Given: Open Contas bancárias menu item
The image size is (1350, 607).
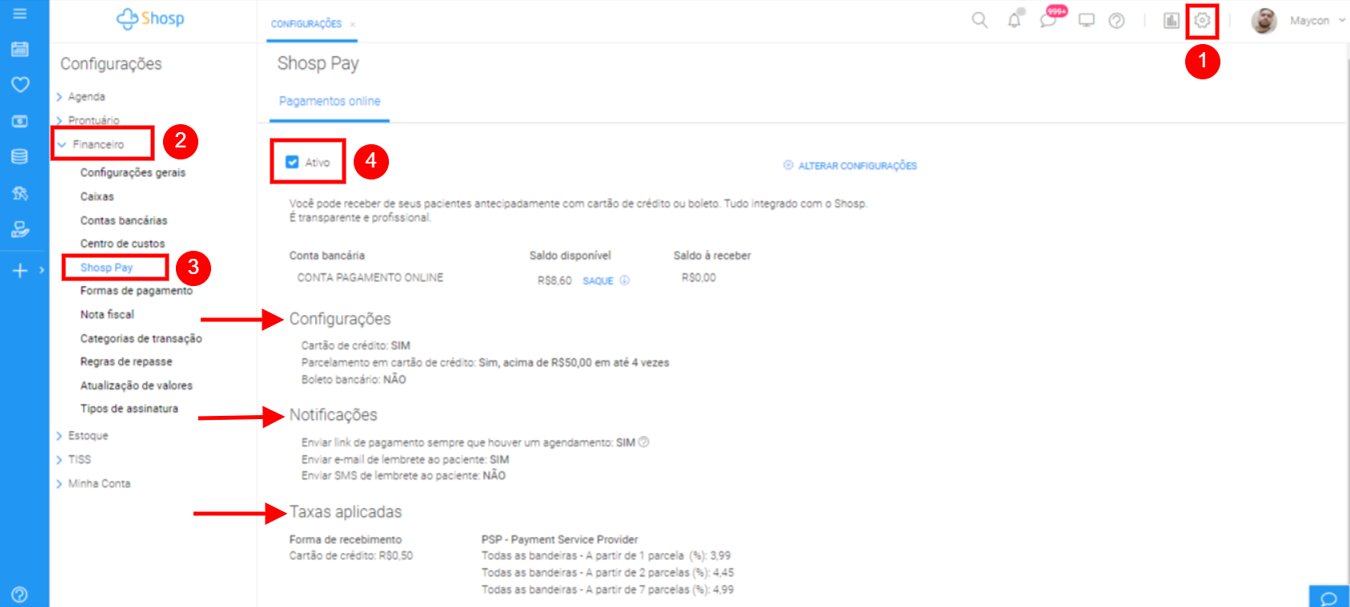Looking at the screenshot, I should (124, 220).
